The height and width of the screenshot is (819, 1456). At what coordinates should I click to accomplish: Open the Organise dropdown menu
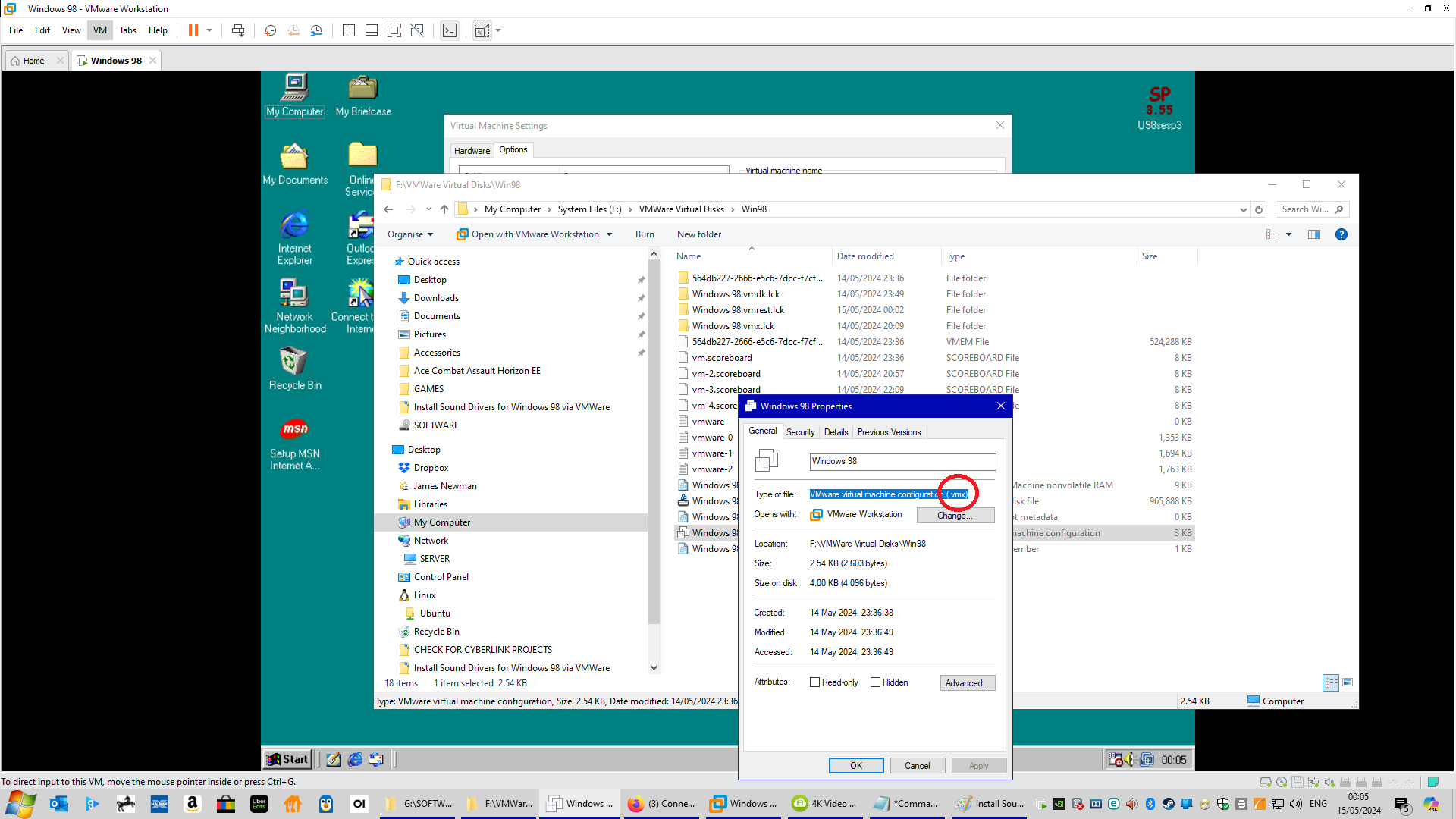410,234
